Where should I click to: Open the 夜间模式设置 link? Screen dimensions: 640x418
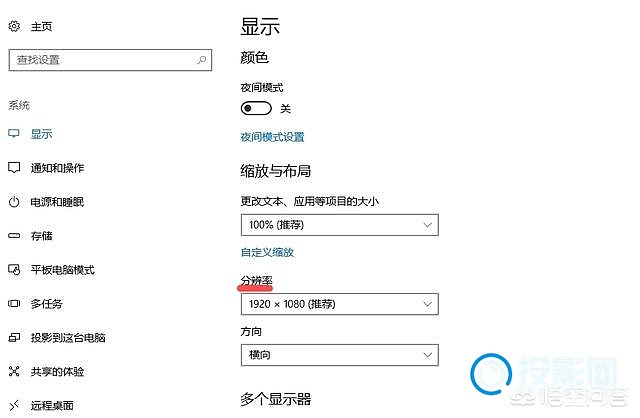pyautogui.click(x=272, y=137)
